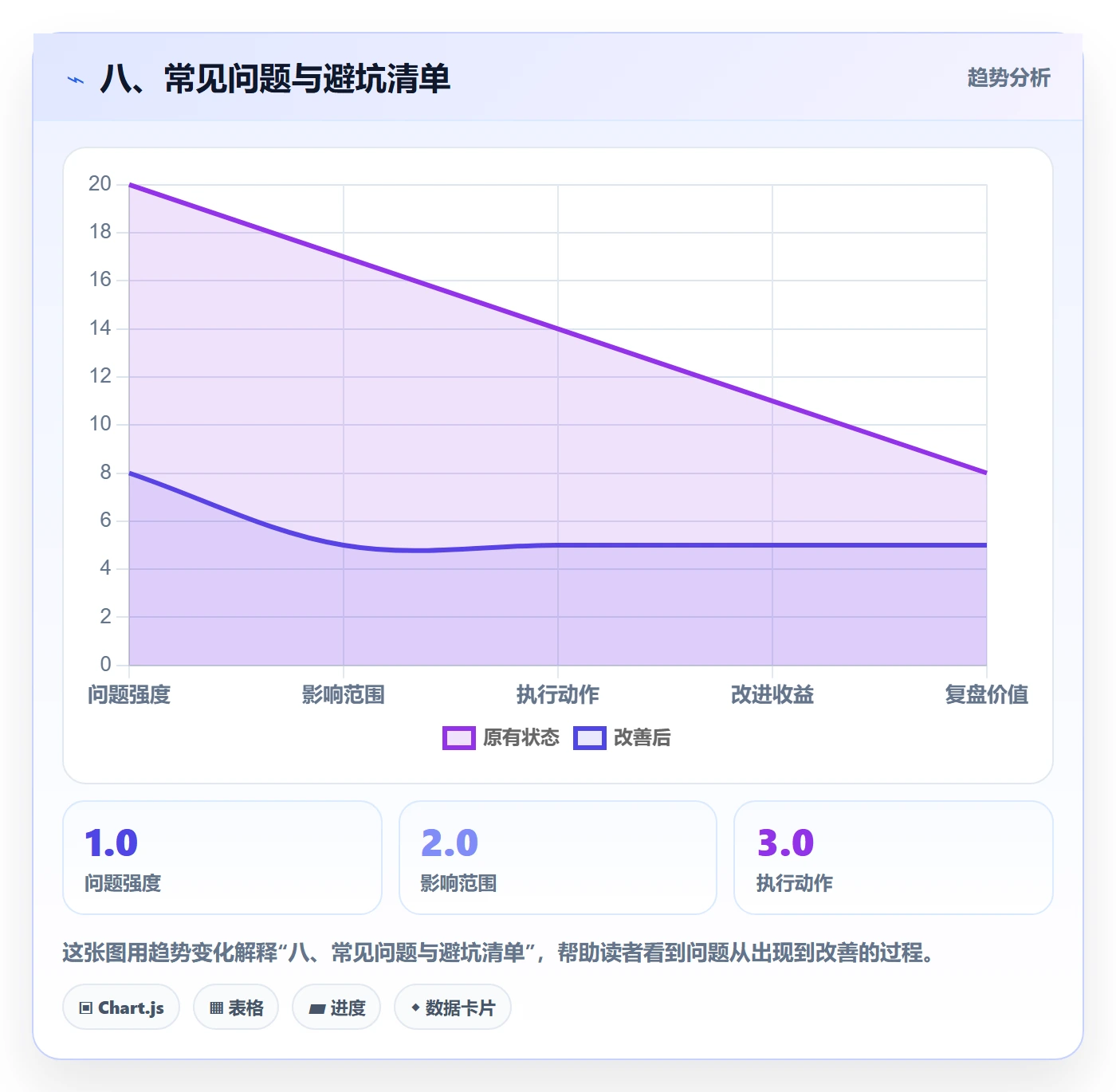Click the y-axis value 4
This screenshot has width=1116, height=1092.
point(105,568)
